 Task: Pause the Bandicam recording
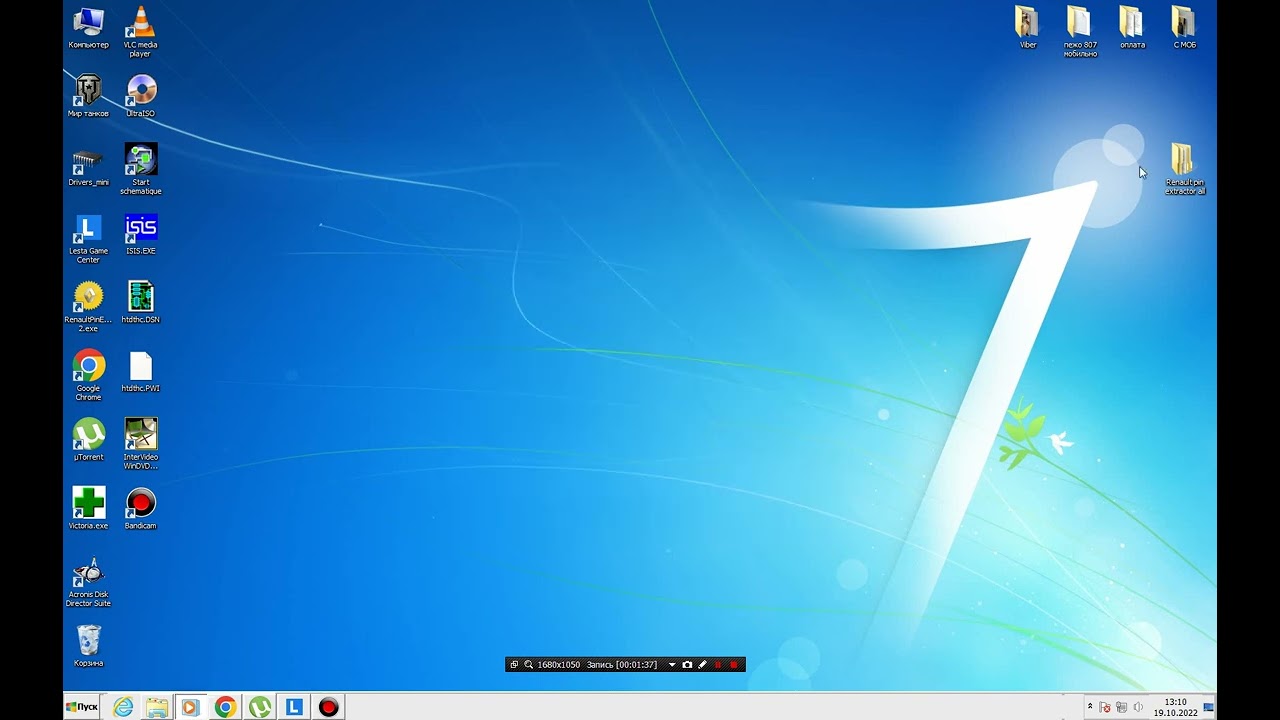718,665
